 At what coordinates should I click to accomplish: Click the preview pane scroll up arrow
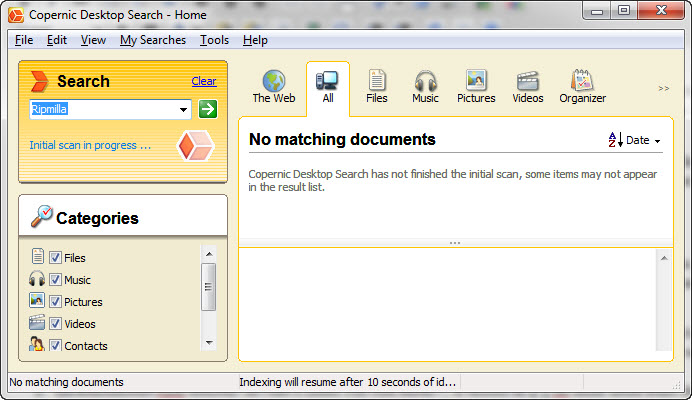click(664, 258)
